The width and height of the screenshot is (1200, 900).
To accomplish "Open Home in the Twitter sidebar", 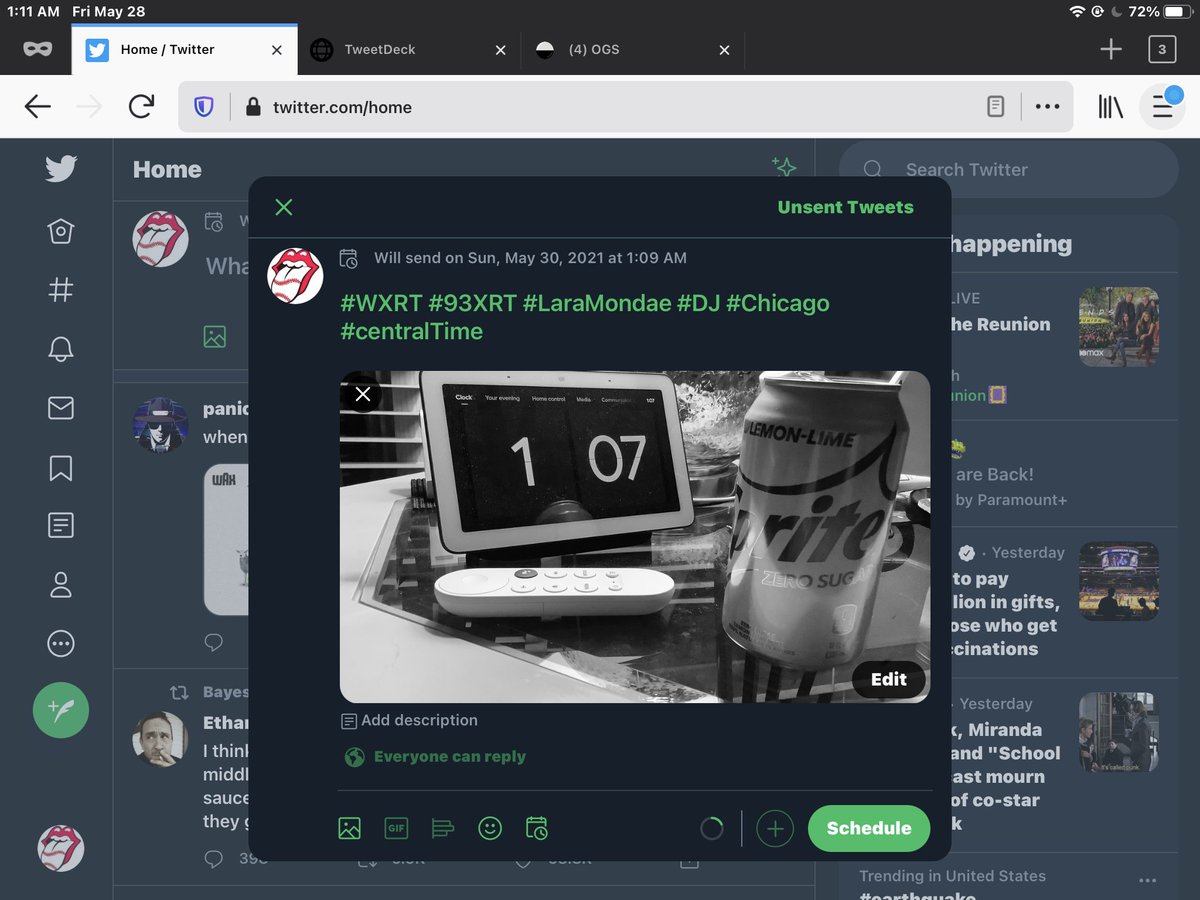I will click(x=61, y=231).
